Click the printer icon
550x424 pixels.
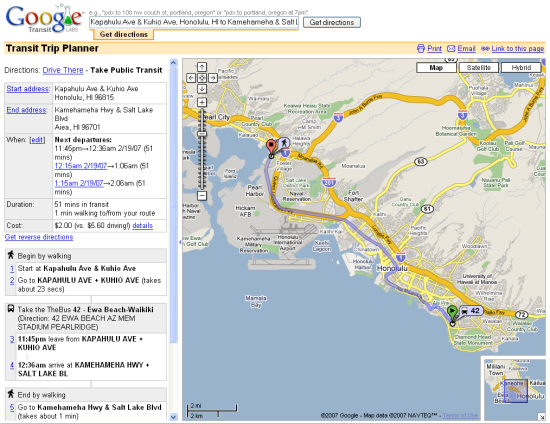(421, 48)
